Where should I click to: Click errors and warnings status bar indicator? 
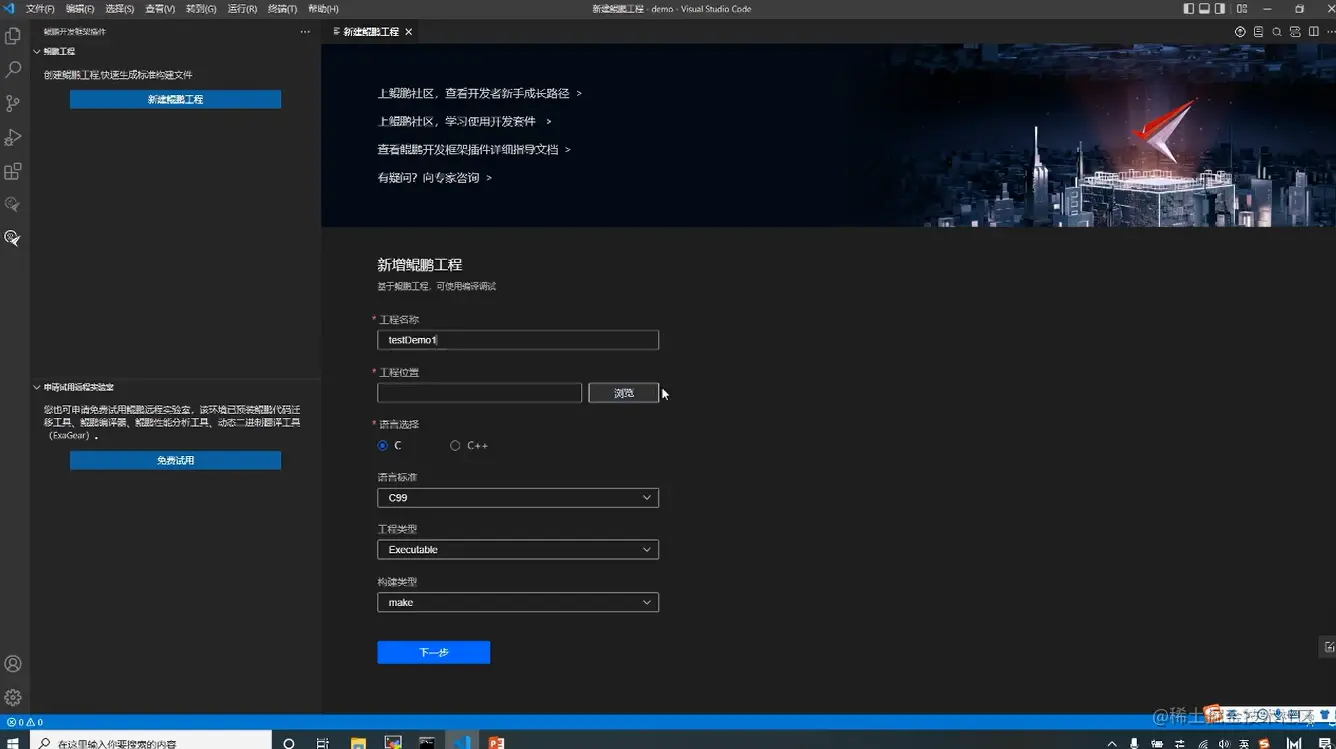click(24, 722)
